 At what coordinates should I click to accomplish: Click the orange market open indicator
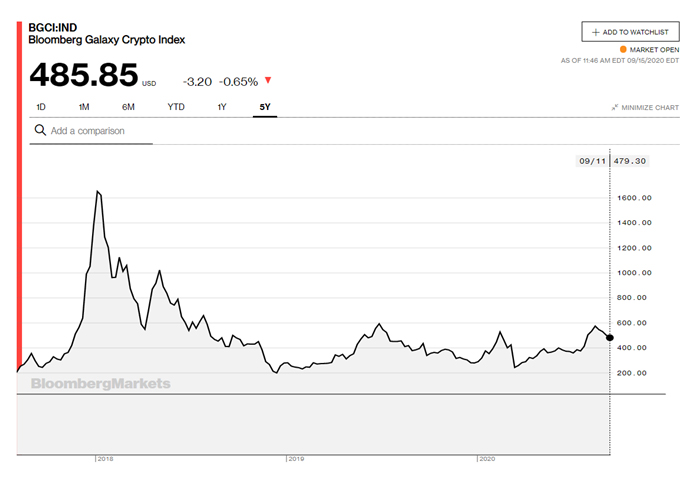pos(623,49)
